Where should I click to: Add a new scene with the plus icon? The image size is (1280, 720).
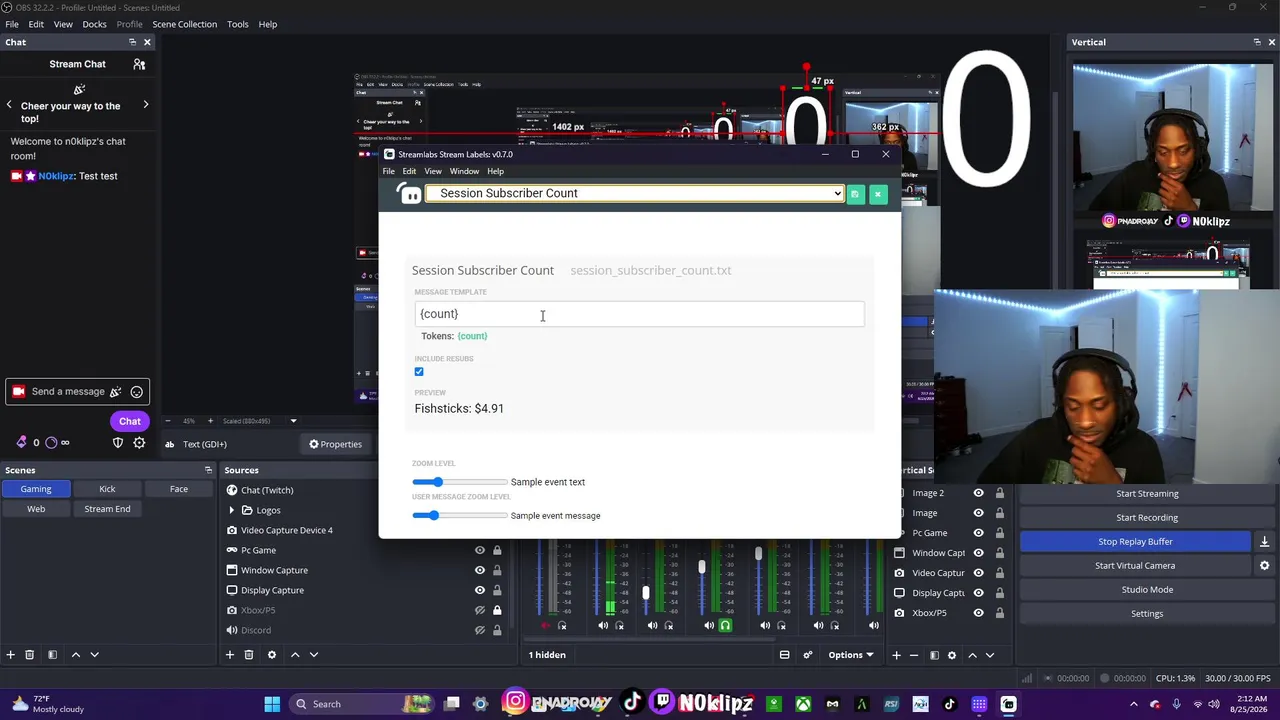tap(10, 654)
